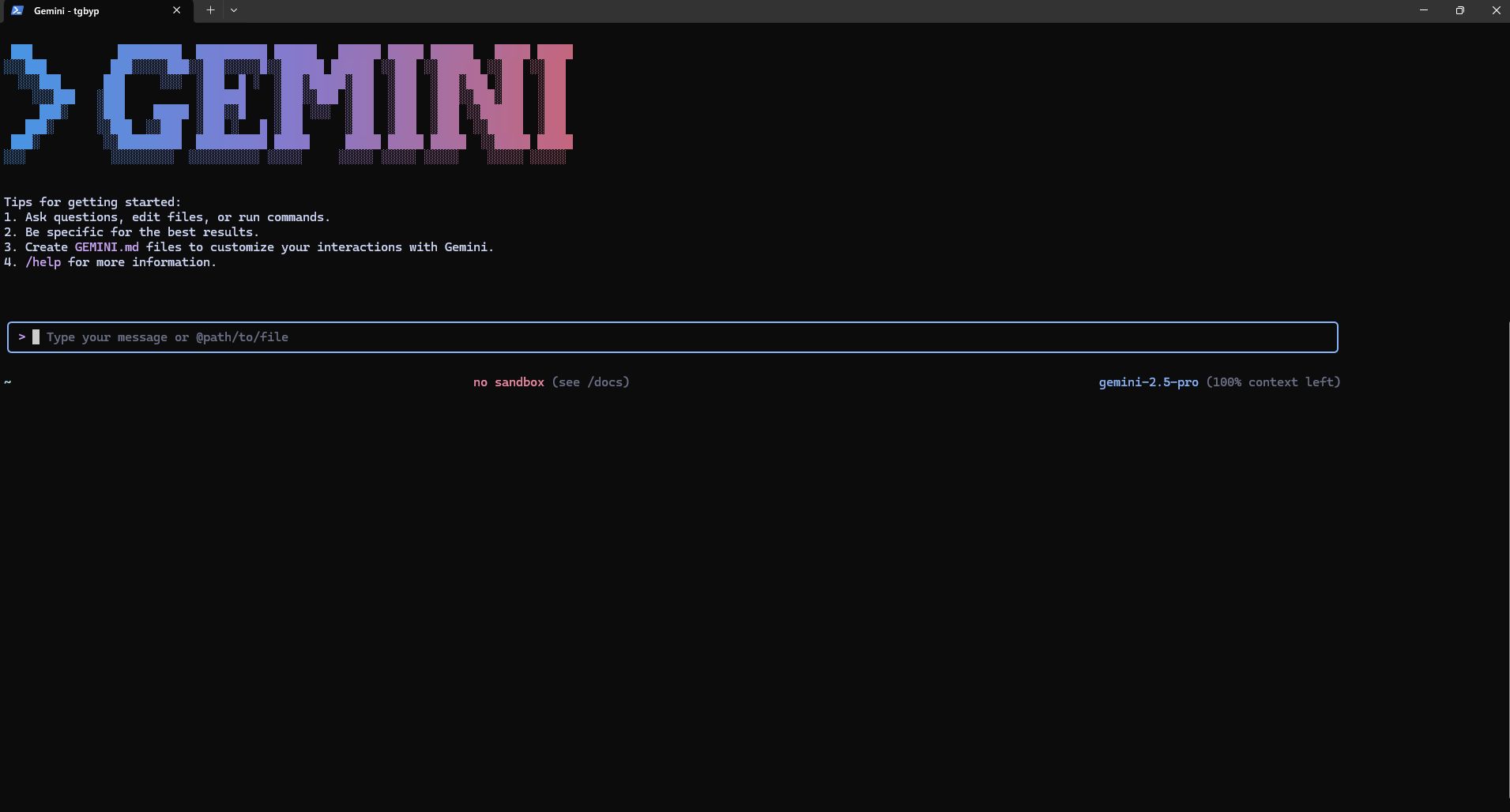This screenshot has width=1510, height=812.
Task: Open a new terminal tab with plus
Action: click(210, 10)
